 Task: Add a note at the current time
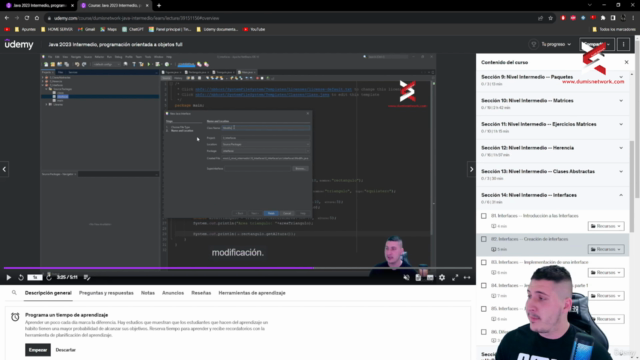click(87, 278)
